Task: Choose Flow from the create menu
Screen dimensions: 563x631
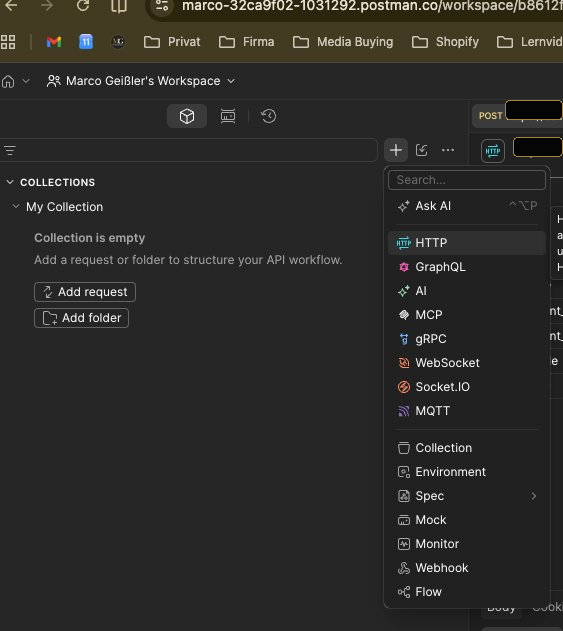Action: [x=467, y=592]
